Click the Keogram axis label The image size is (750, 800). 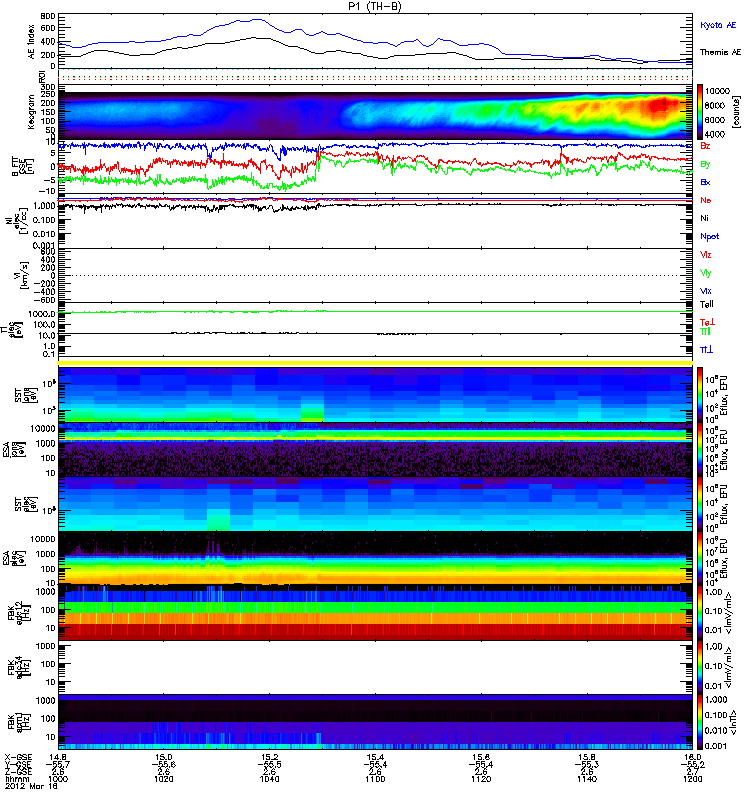click(x=32, y=112)
